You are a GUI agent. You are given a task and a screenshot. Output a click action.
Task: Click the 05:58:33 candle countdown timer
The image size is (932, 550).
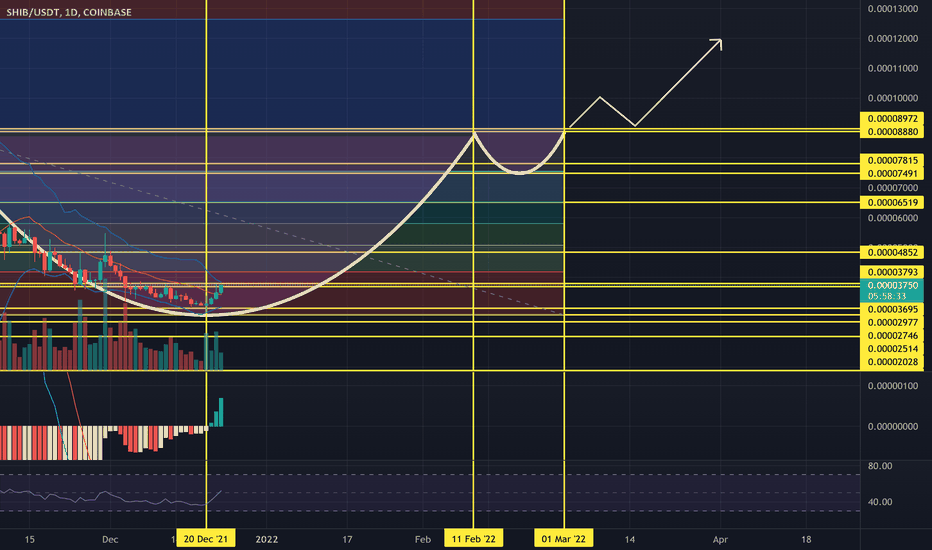(x=887, y=296)
